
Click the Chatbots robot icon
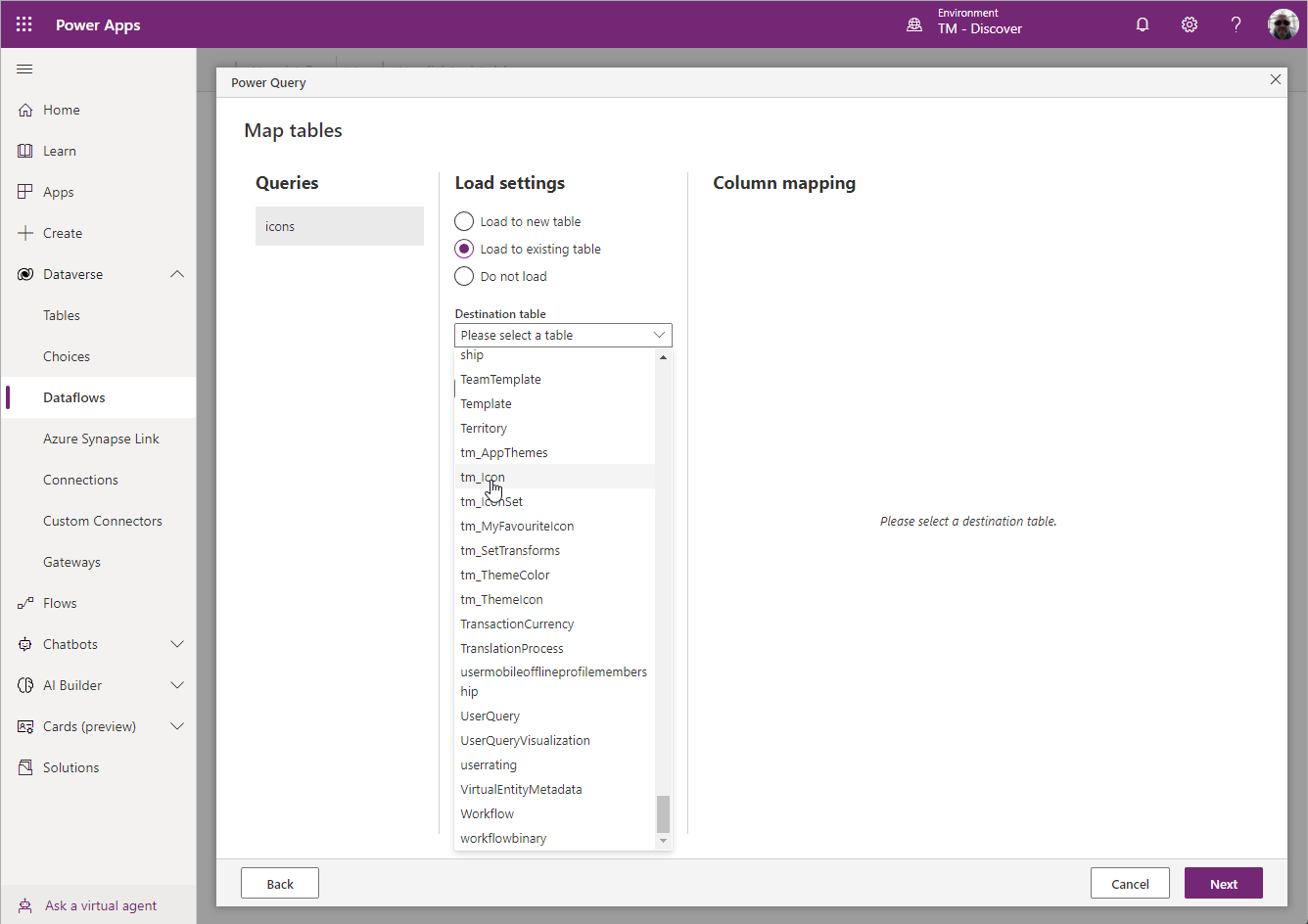click(25, 644)
